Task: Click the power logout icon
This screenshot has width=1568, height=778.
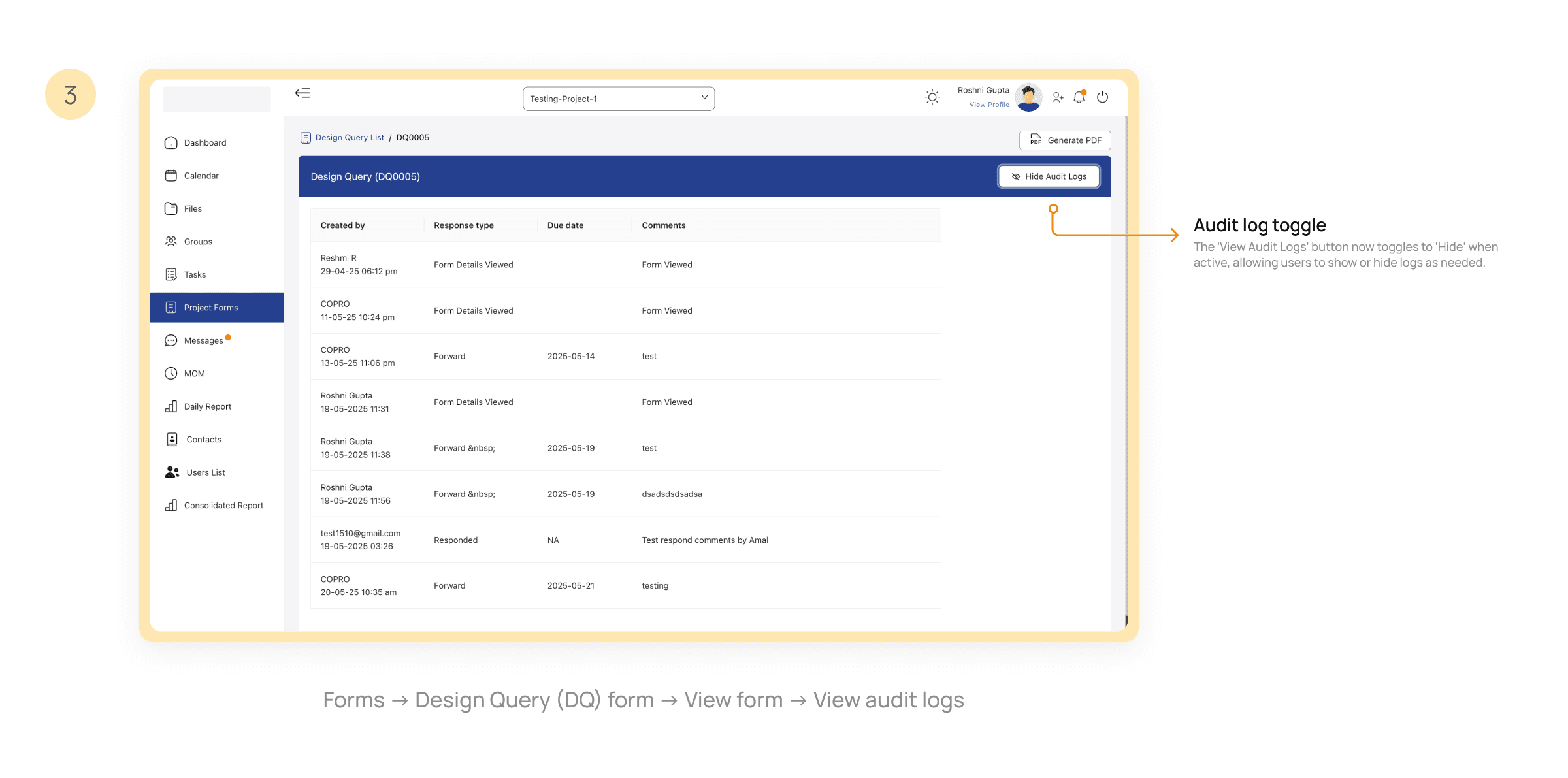Action: coord(1103,97)
